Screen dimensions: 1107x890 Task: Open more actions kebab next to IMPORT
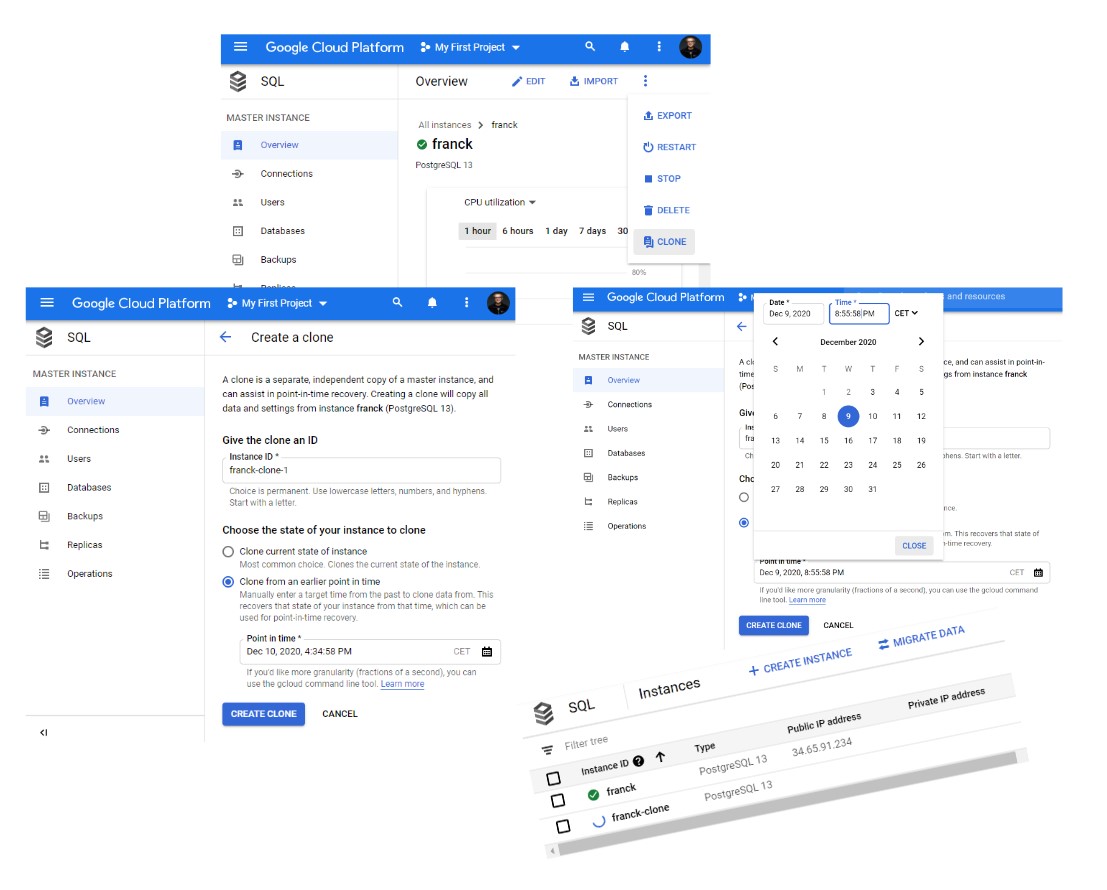645,81
